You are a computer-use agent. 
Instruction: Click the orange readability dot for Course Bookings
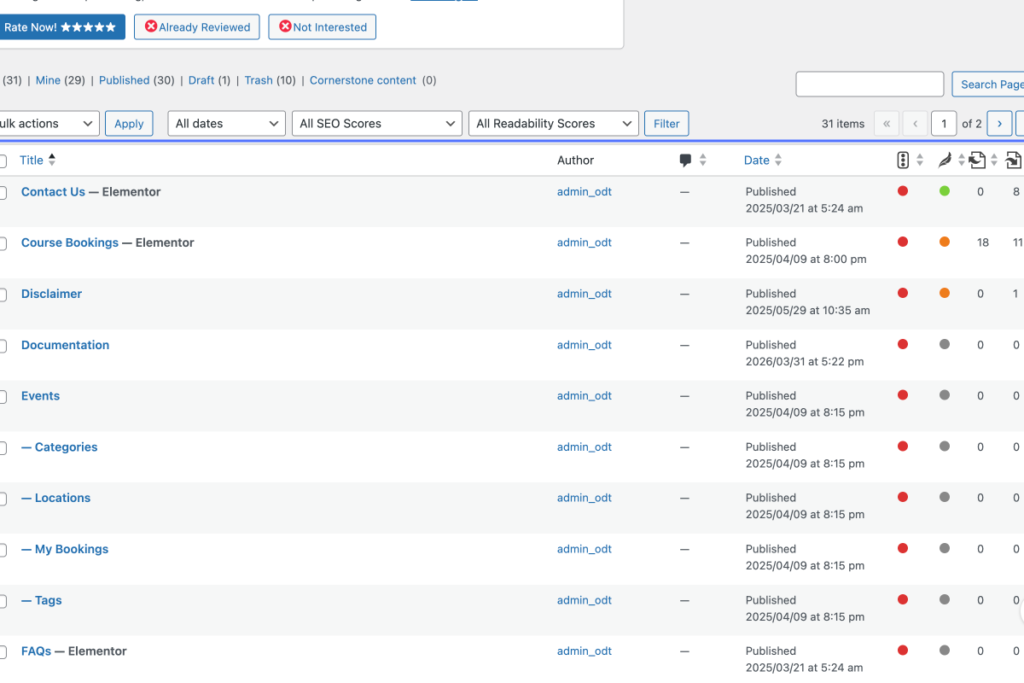point(944,242)
